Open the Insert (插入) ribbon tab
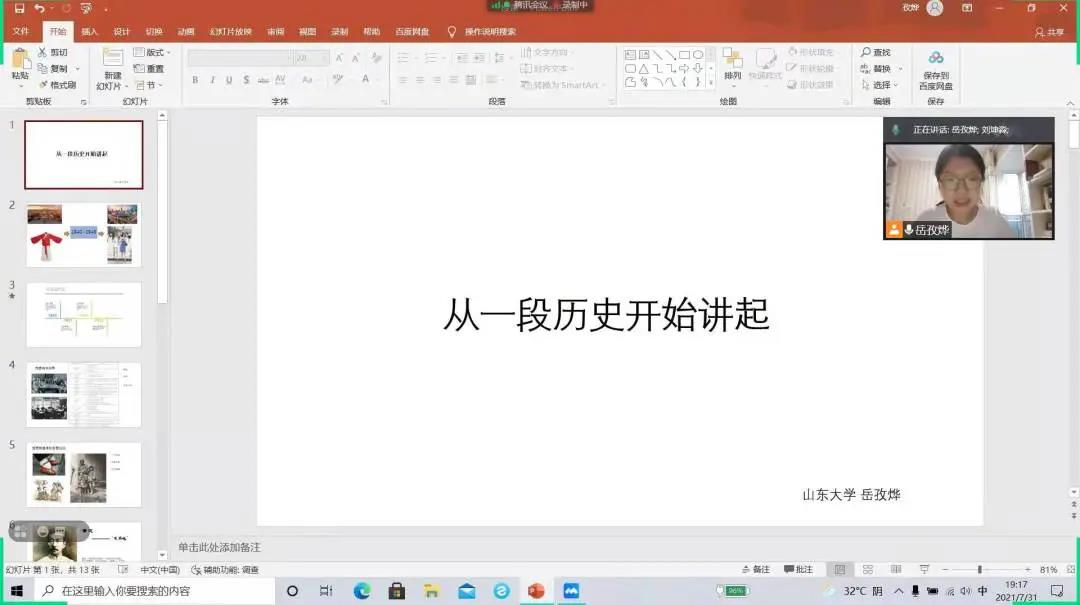 pos(90,31)
